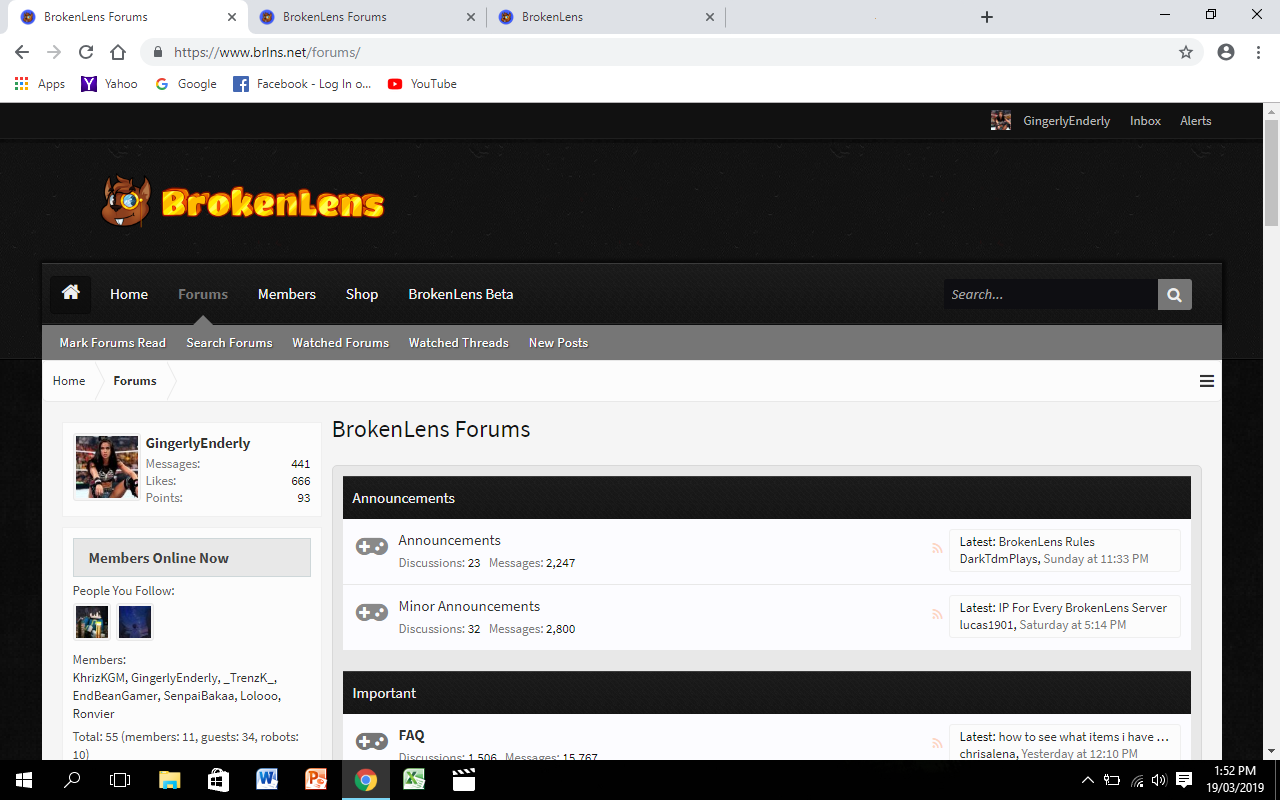Click gamepad icon beside Minor Announcements

click(x=372, y=612)
